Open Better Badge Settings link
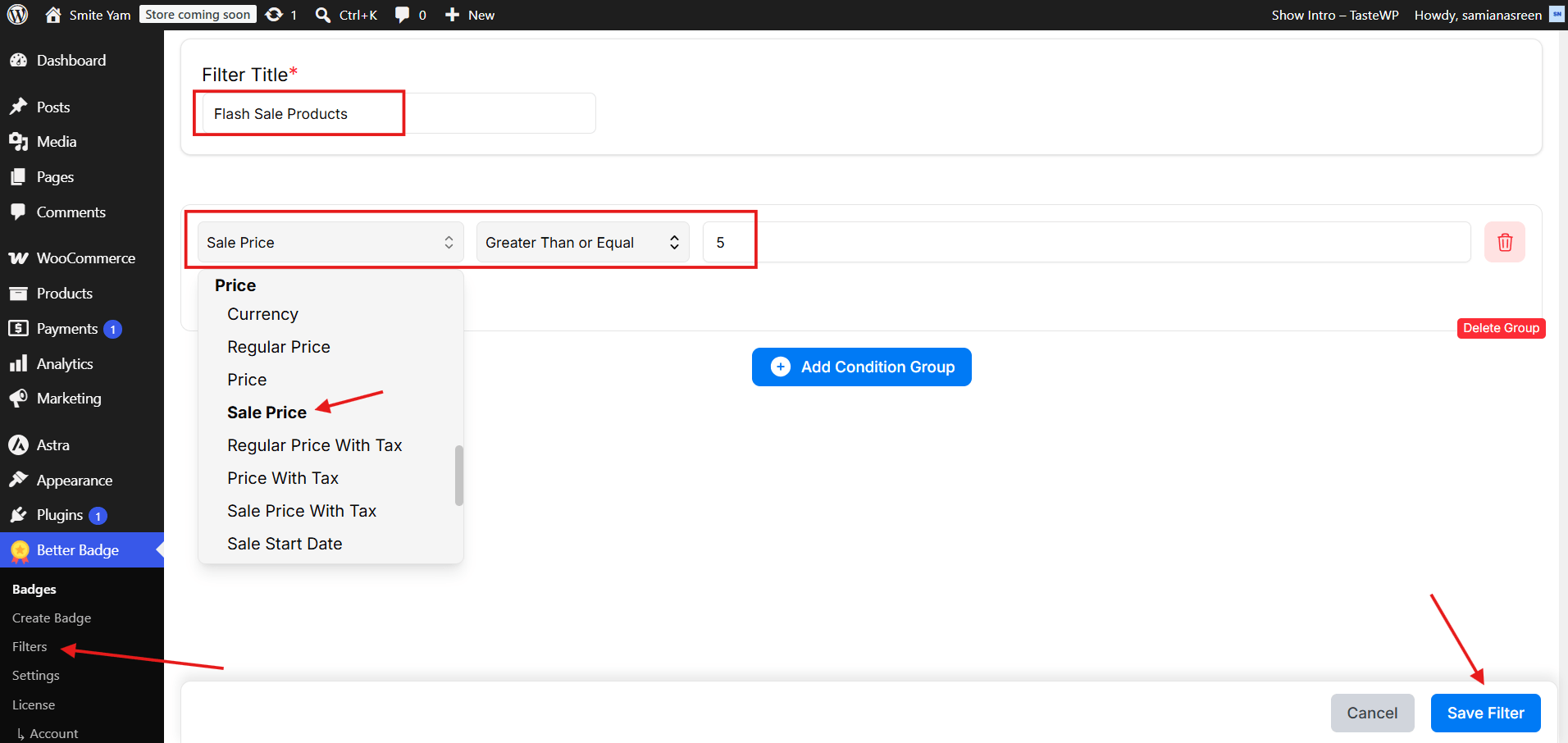1568x743 pixels. [36, 675]
